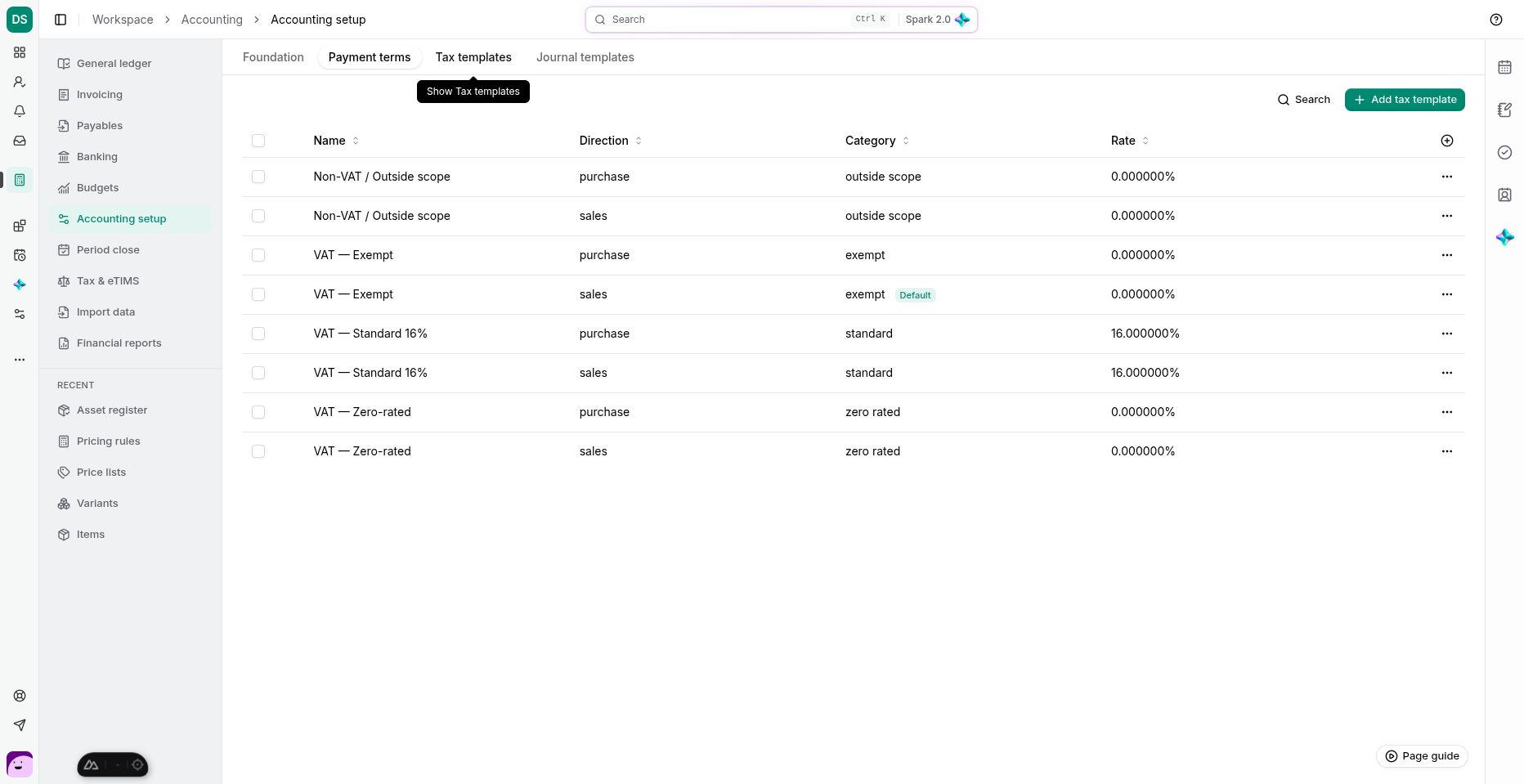Switch to the Journal templates tab
Screen dimensions: 1524x784
[585, 57]
